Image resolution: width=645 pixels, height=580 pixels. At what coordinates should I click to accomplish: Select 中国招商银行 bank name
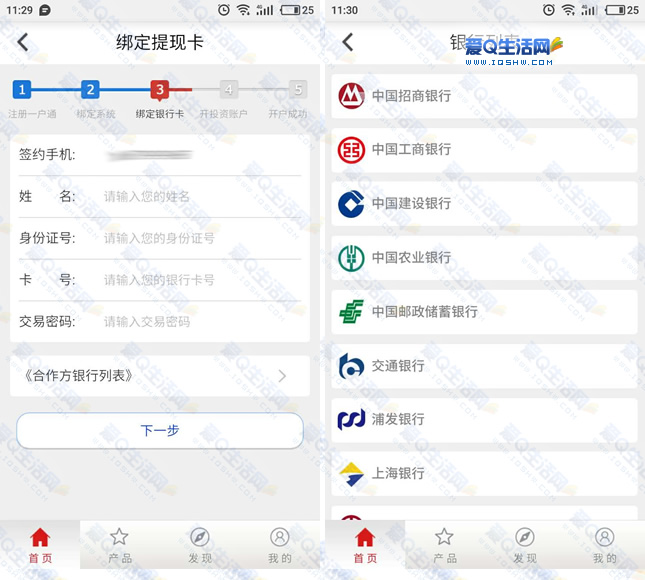click(411, 96)
